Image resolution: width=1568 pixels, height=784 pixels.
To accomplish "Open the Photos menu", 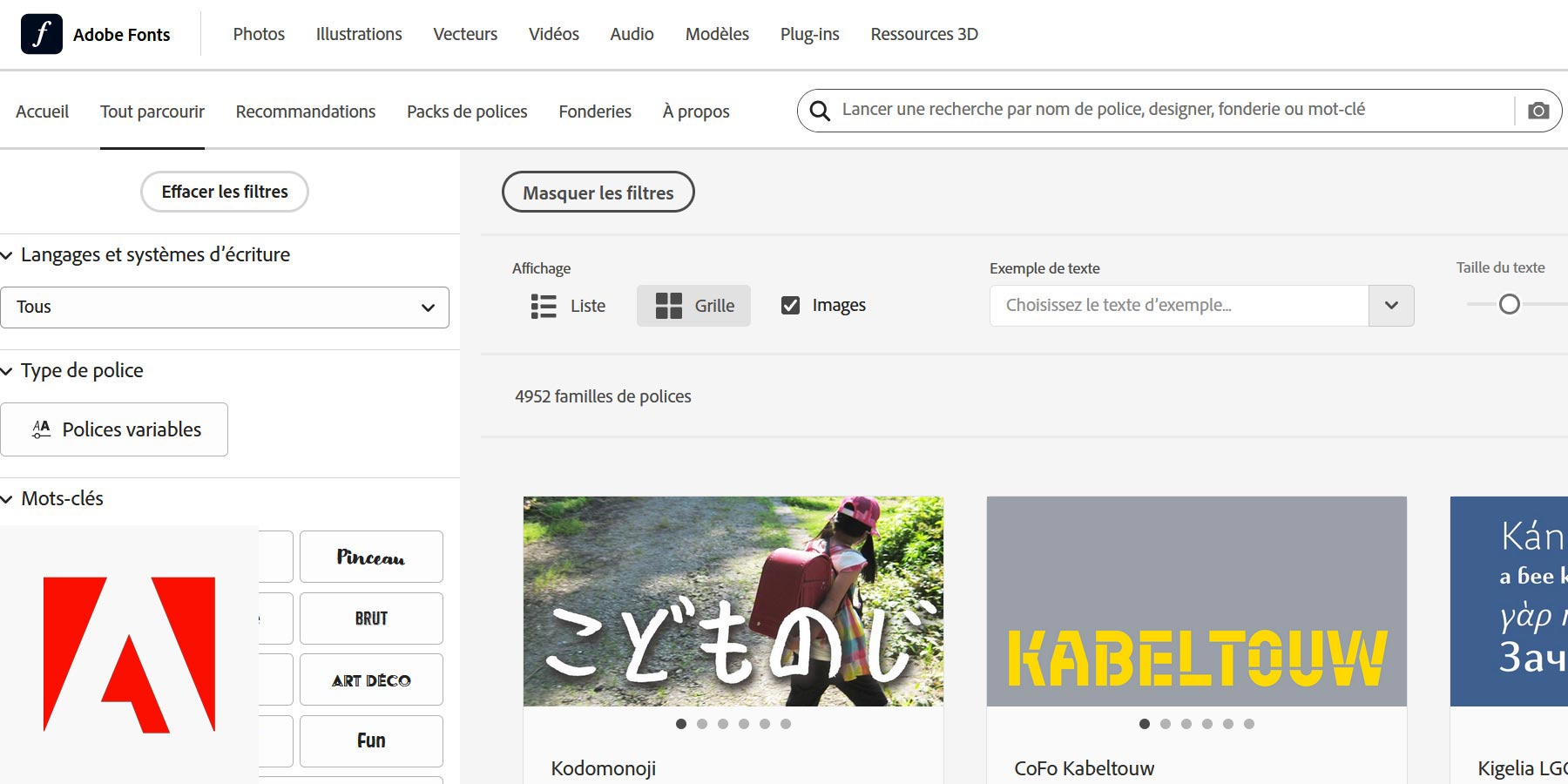I will pos(259,34).
